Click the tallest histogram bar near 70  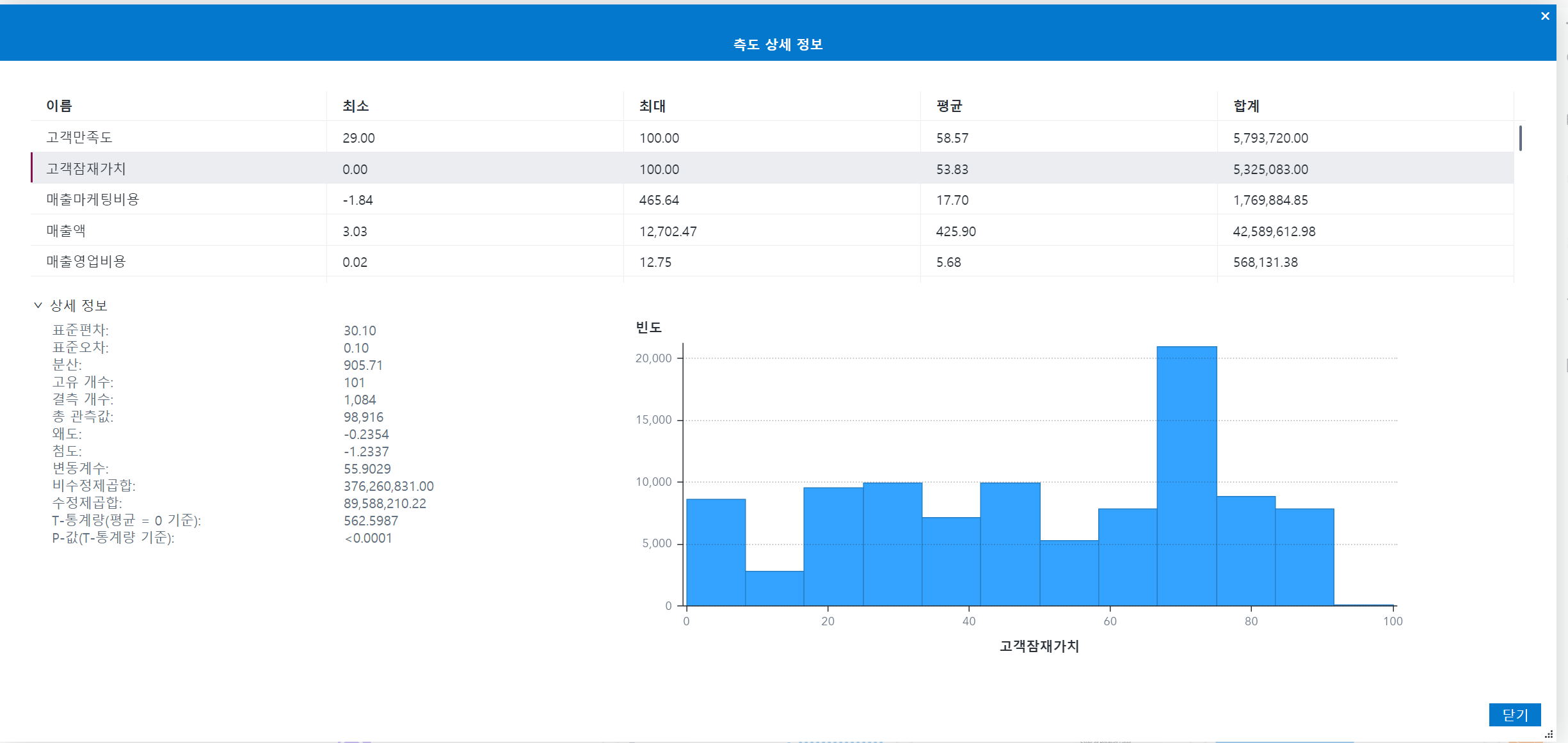click(x=1186, y=477)
